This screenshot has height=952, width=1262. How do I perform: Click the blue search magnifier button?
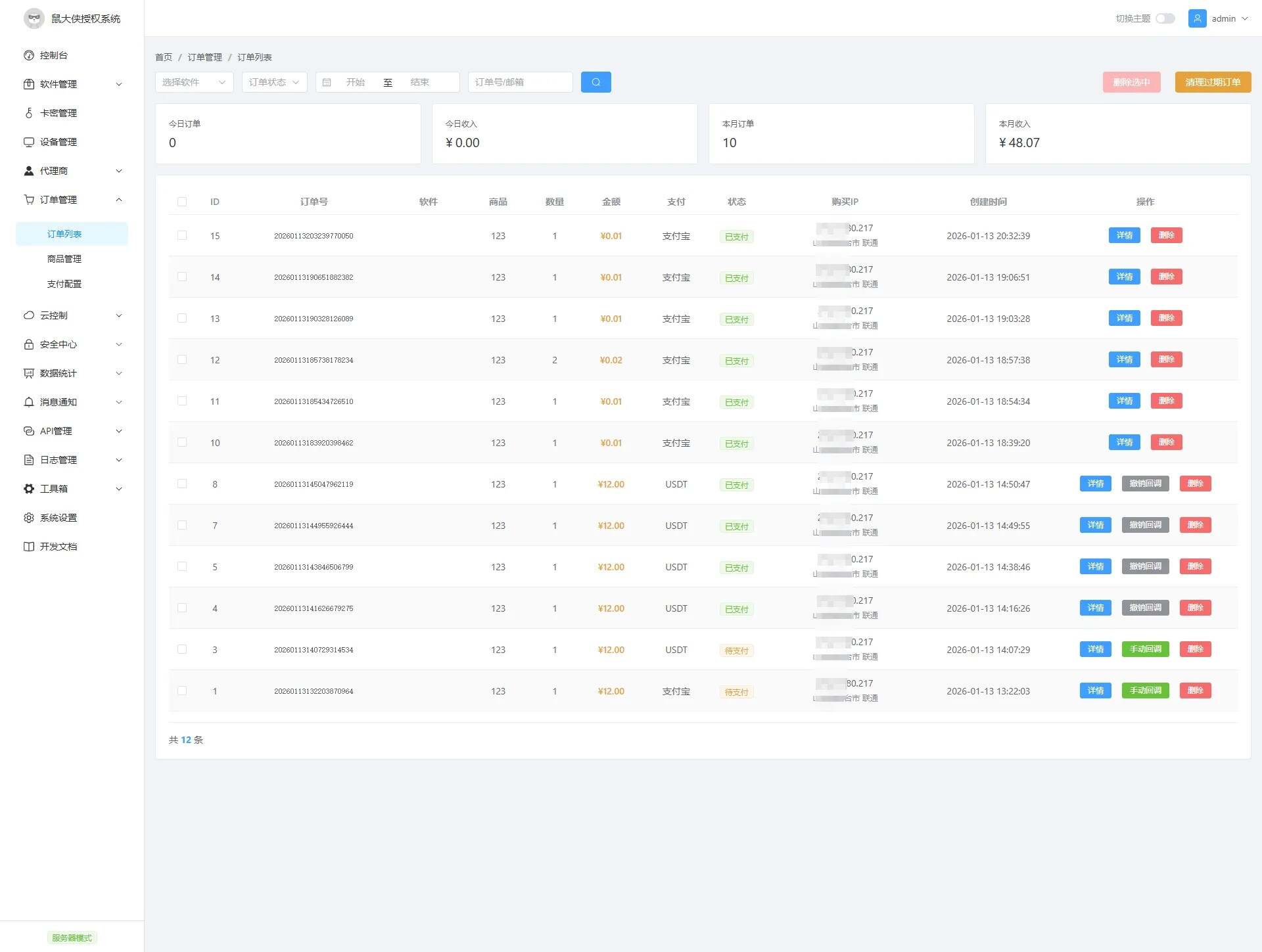pyautogui.click(x=596, y=82)
